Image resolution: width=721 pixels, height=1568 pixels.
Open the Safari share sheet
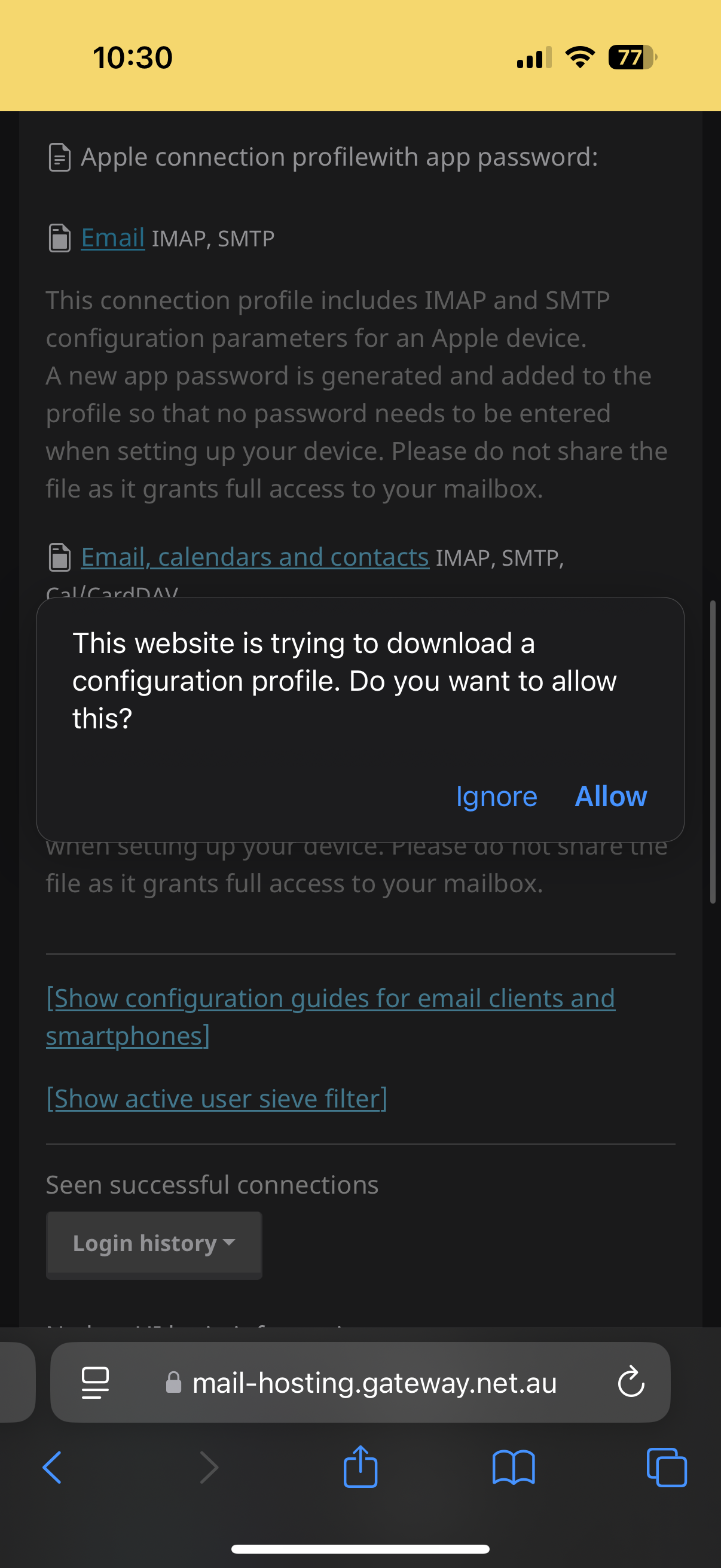pos(360,1467)
